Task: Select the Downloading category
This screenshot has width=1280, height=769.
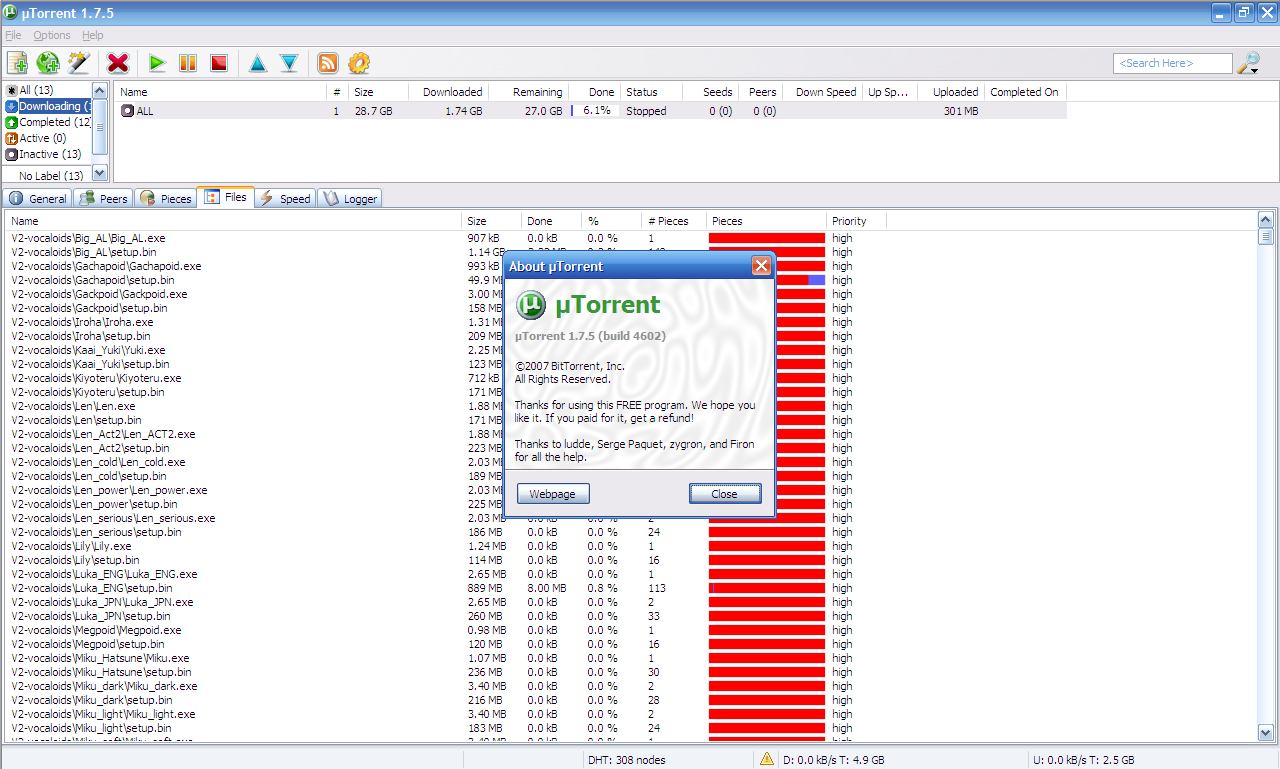Action: point(48,106)
